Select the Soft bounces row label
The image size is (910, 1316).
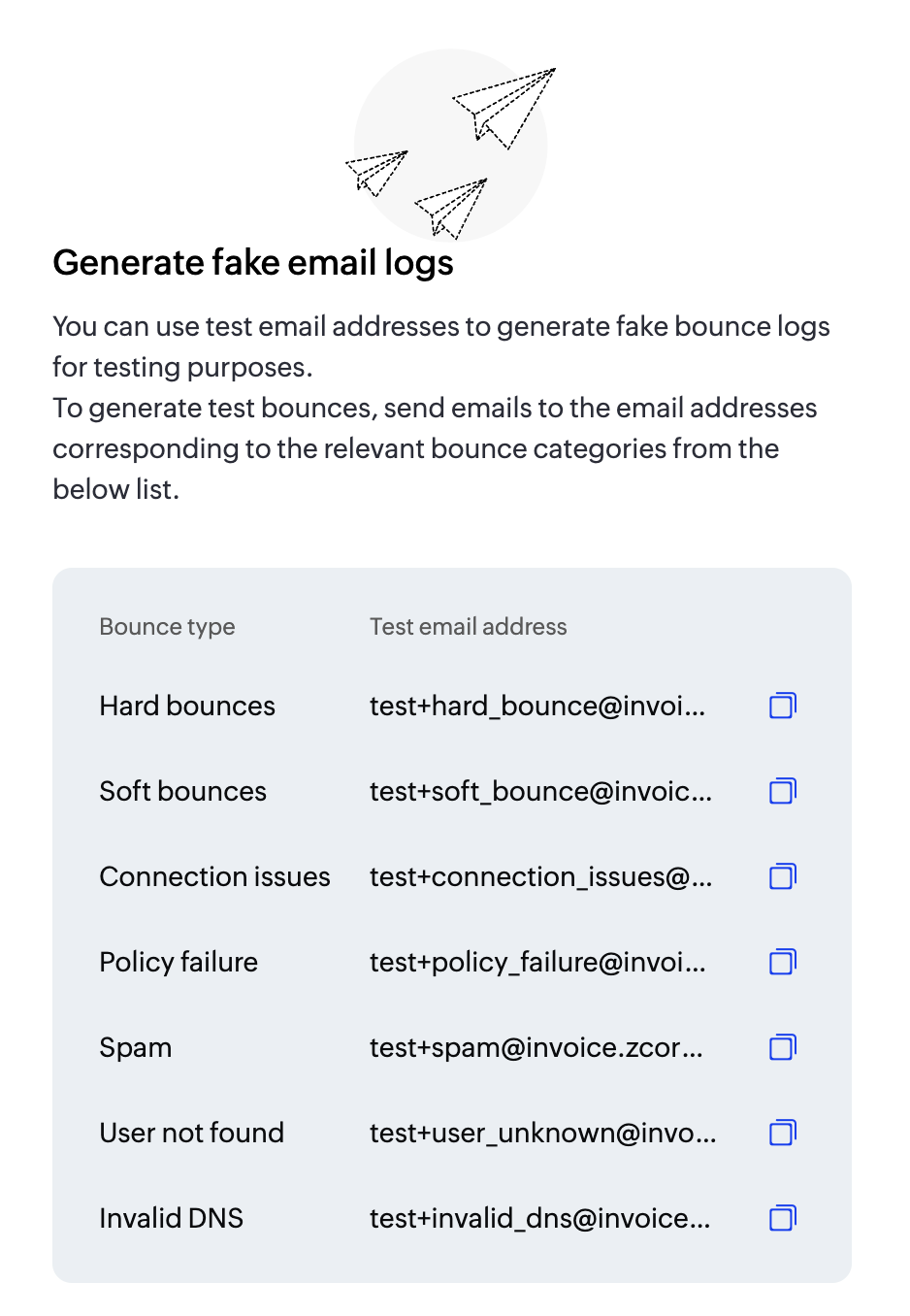(x=182, y=791)
